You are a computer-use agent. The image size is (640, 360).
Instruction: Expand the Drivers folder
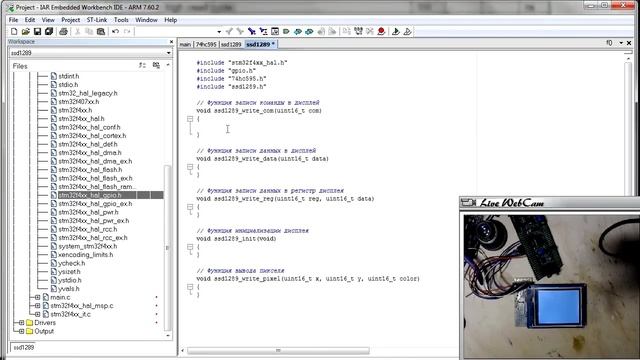coord(21,322)
